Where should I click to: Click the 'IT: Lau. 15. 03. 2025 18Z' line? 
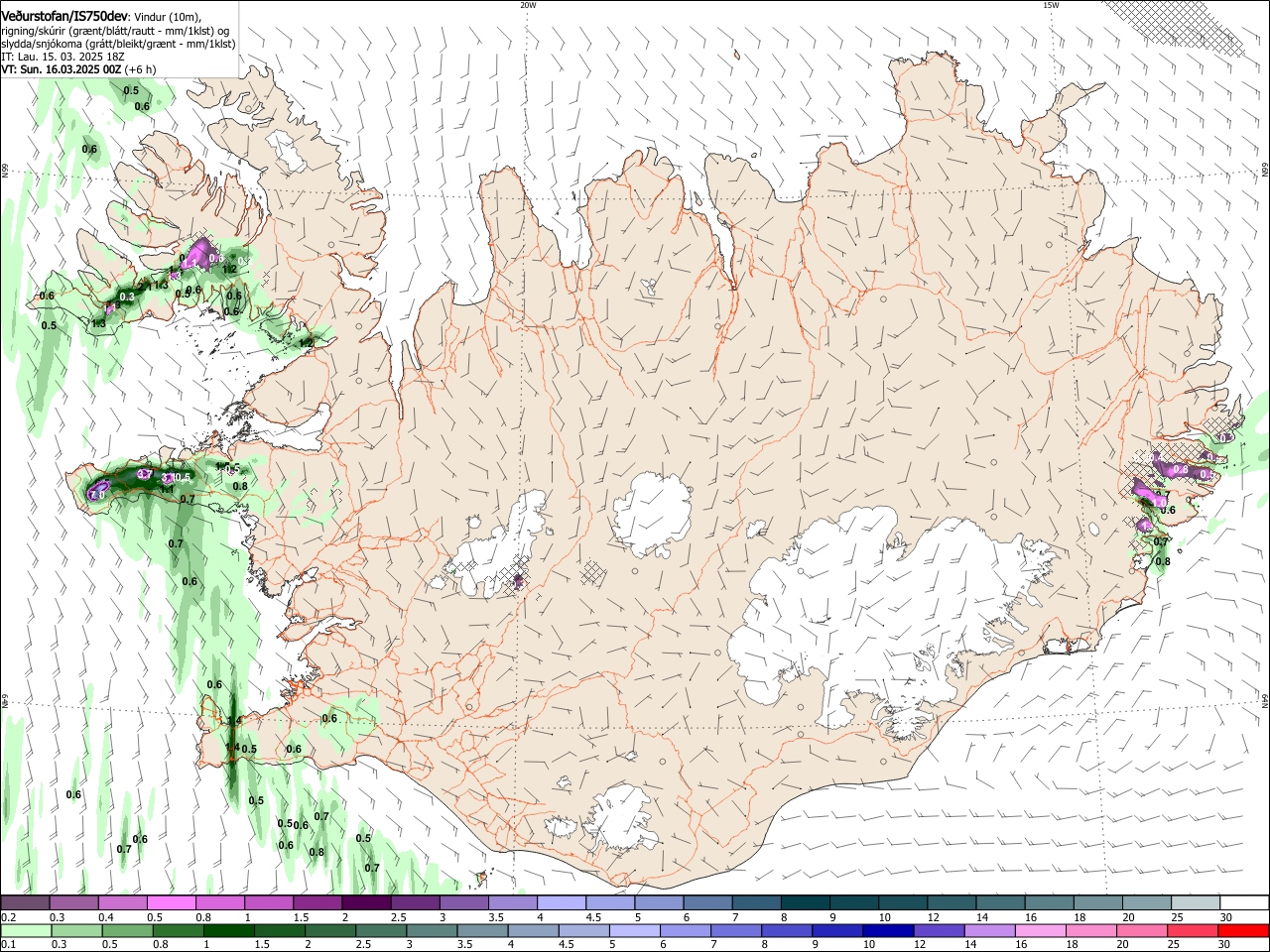tap(62, 57)
